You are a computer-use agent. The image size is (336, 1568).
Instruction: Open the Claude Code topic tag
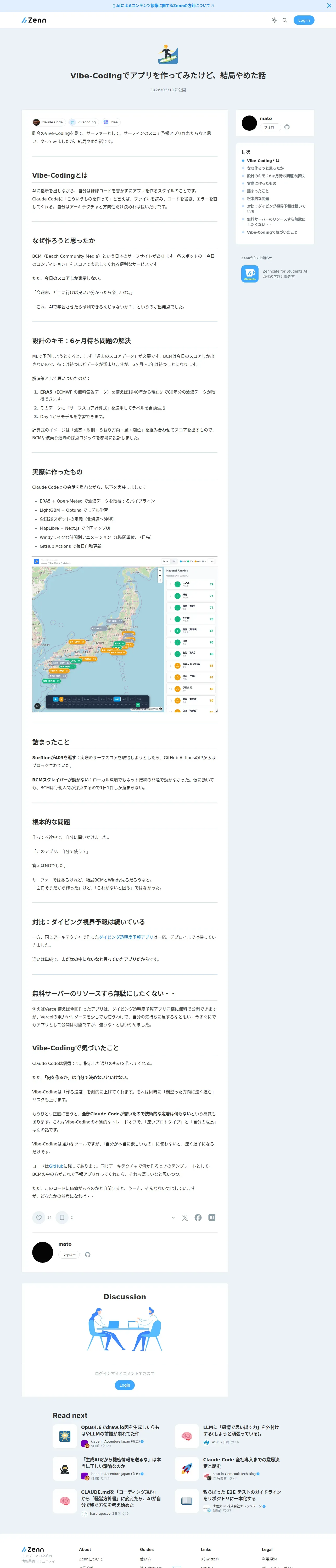tap(48, 122)
